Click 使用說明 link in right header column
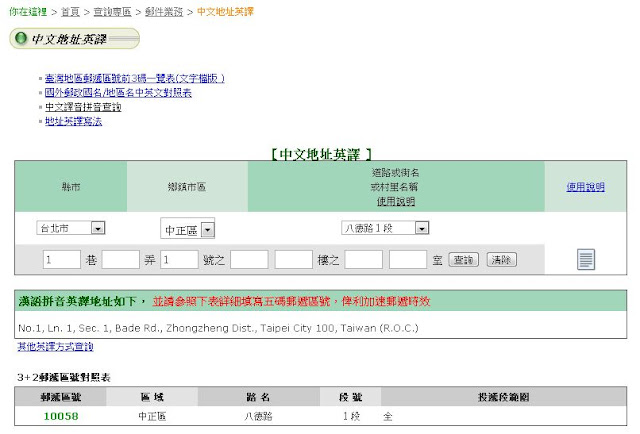This screenshot has width=640, height=434. point(585,187)
